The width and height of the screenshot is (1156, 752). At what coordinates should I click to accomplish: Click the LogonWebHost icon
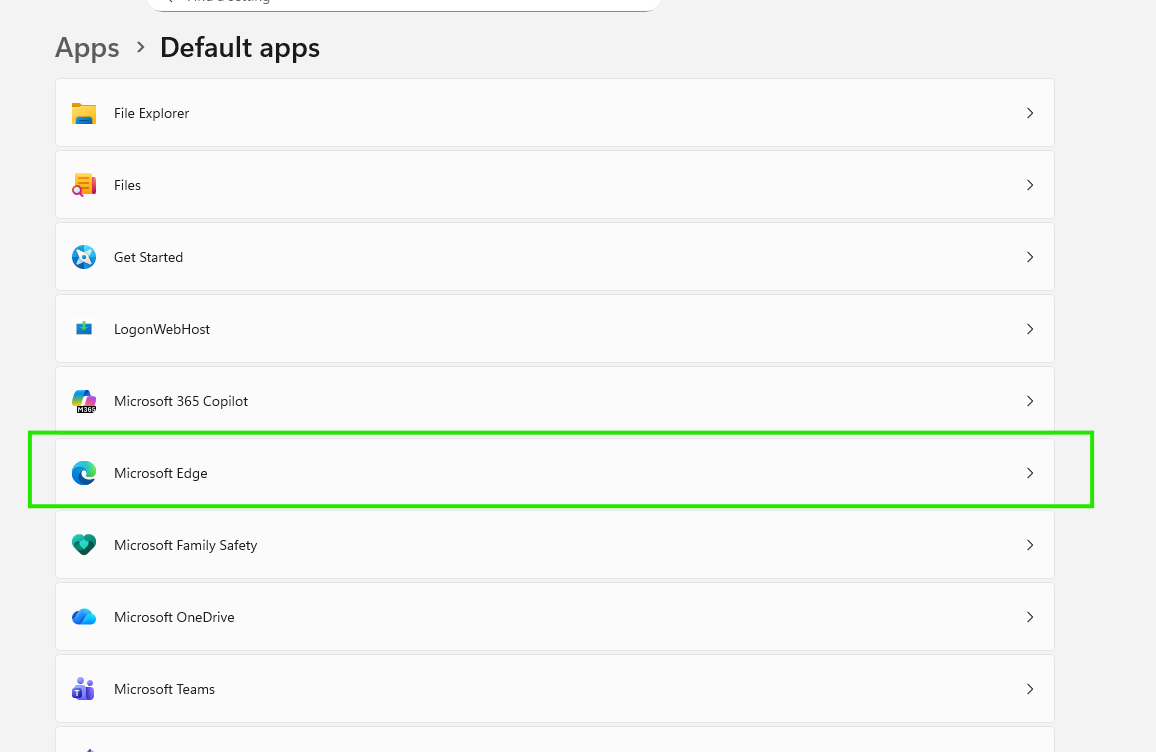pos(84,329)
